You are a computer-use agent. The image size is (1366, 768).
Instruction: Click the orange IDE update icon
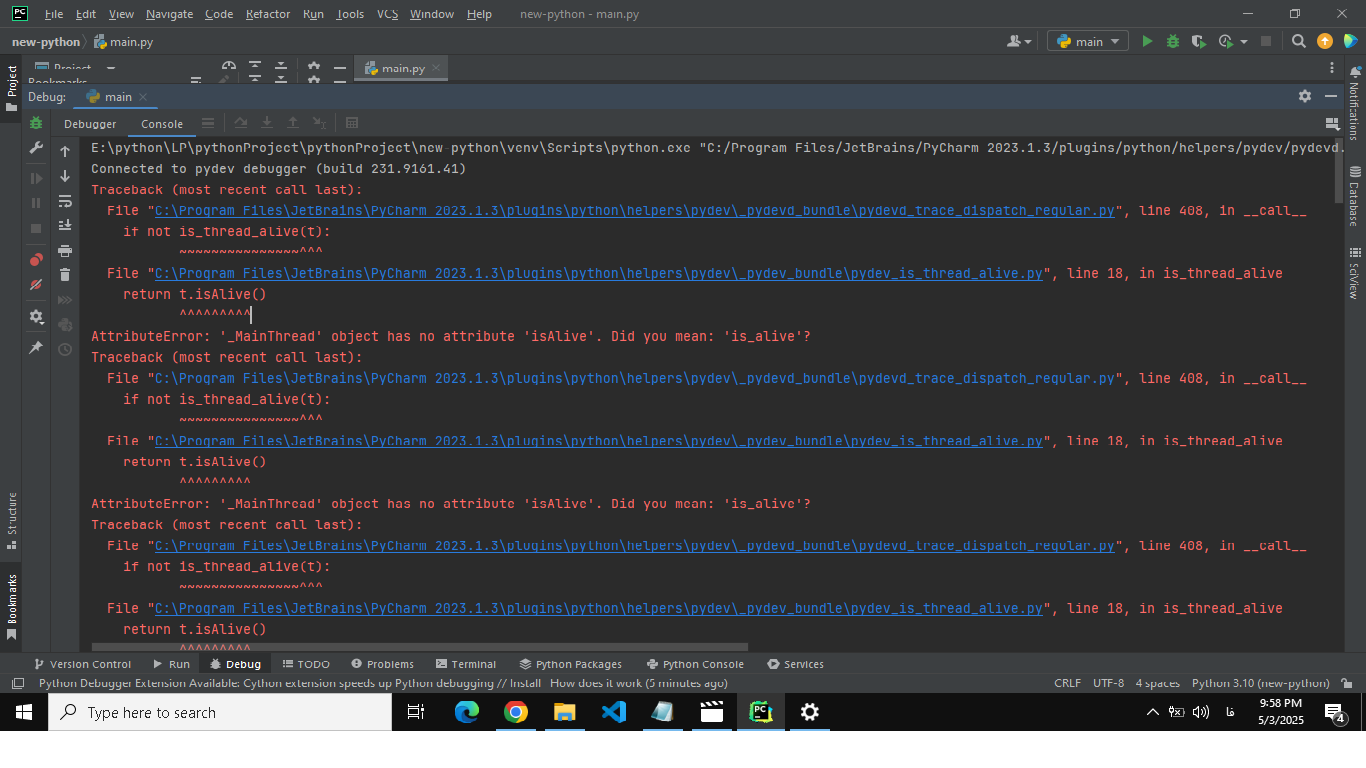[1325, 41]
